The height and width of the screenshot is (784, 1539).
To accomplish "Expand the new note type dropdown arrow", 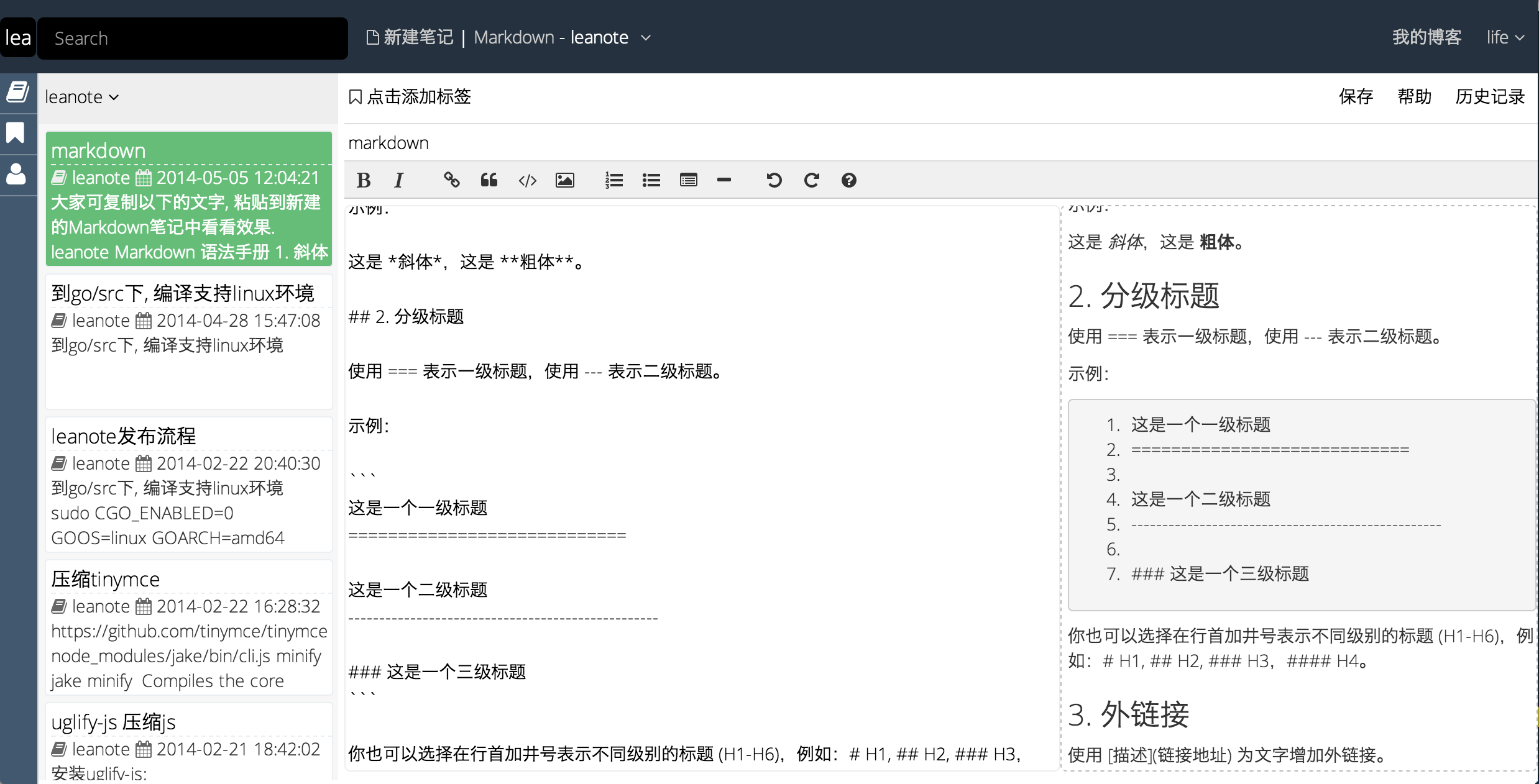I will 646,38.
